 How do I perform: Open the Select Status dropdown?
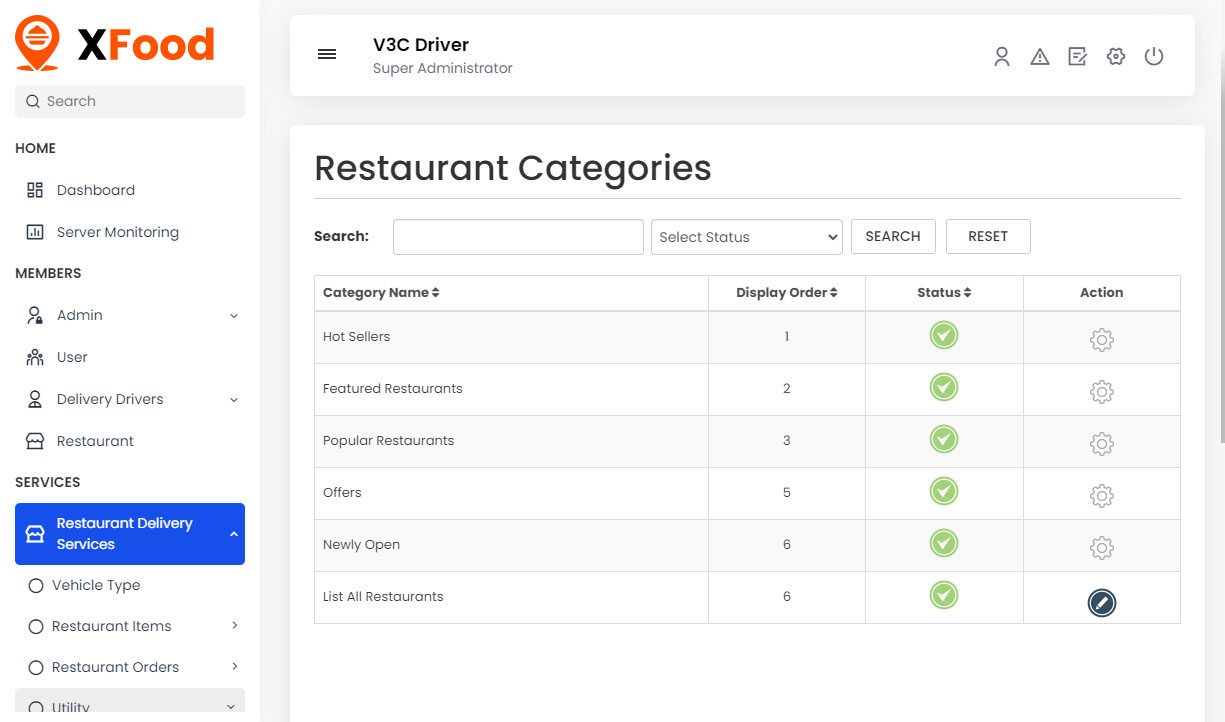tap(746, 236)
